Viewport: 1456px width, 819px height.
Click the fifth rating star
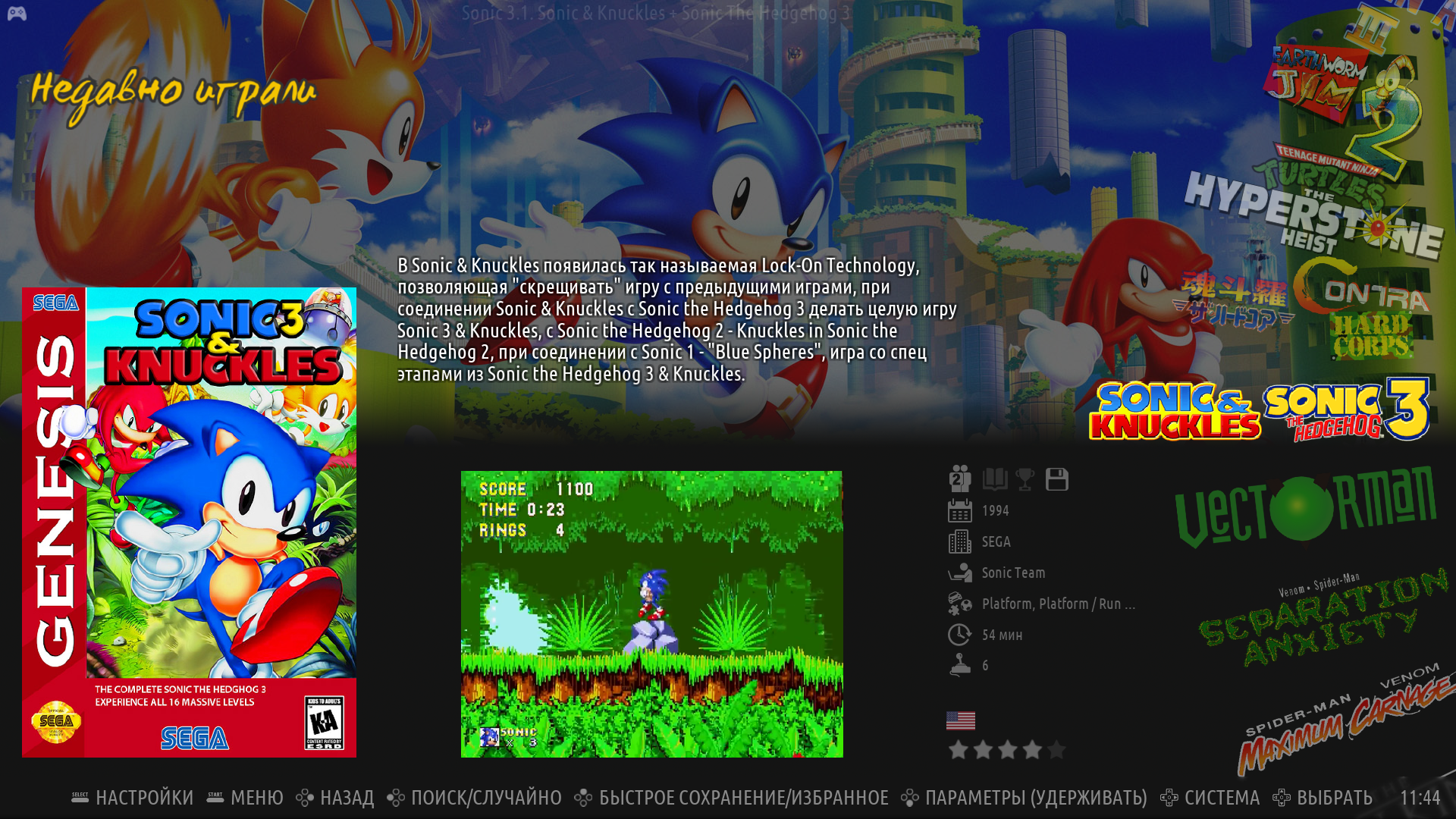[x=1056, y=750]
